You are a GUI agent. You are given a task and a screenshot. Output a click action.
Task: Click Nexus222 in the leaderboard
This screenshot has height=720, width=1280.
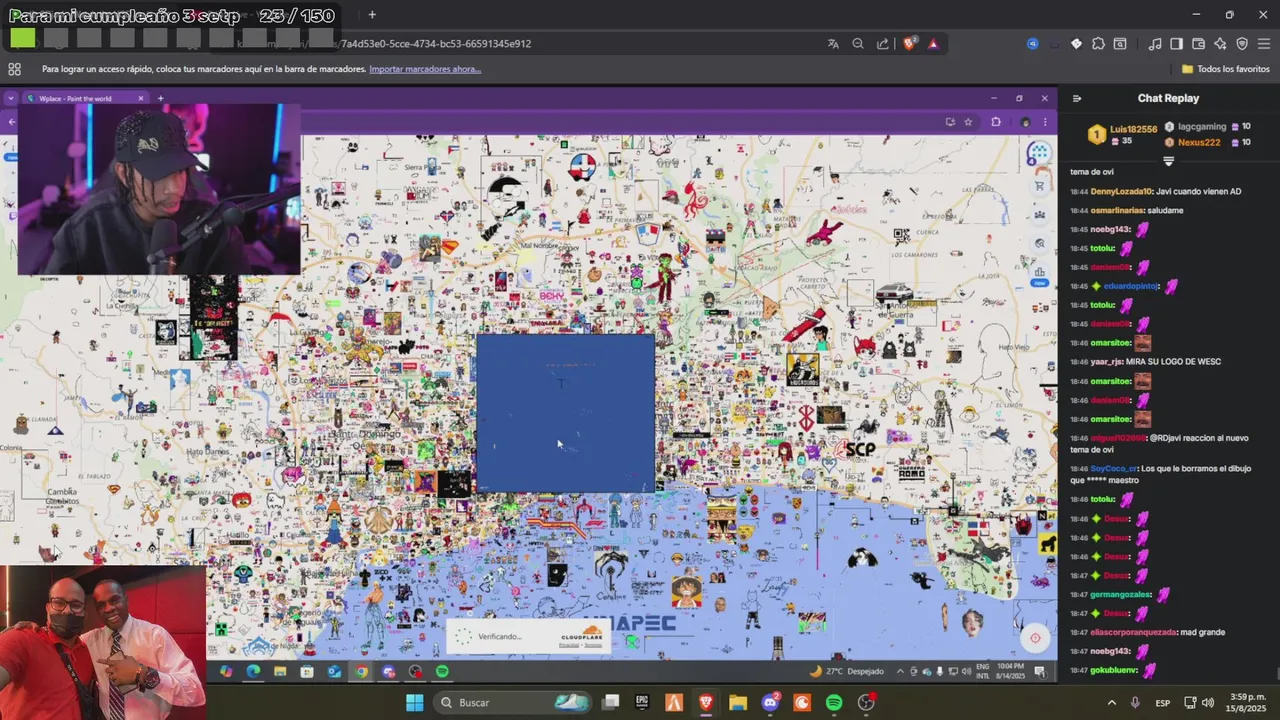pyautogui.click(x=1199, y=142)
